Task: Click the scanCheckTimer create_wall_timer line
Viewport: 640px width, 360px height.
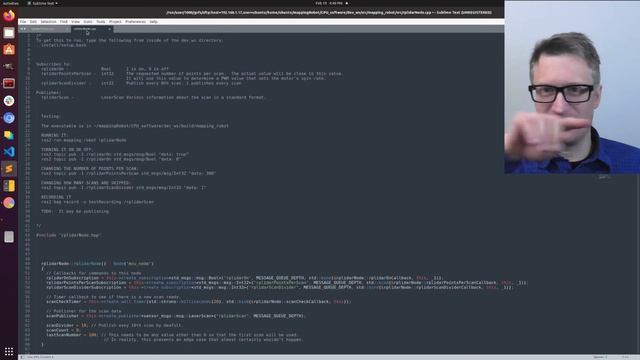Action: coord(198,302)
